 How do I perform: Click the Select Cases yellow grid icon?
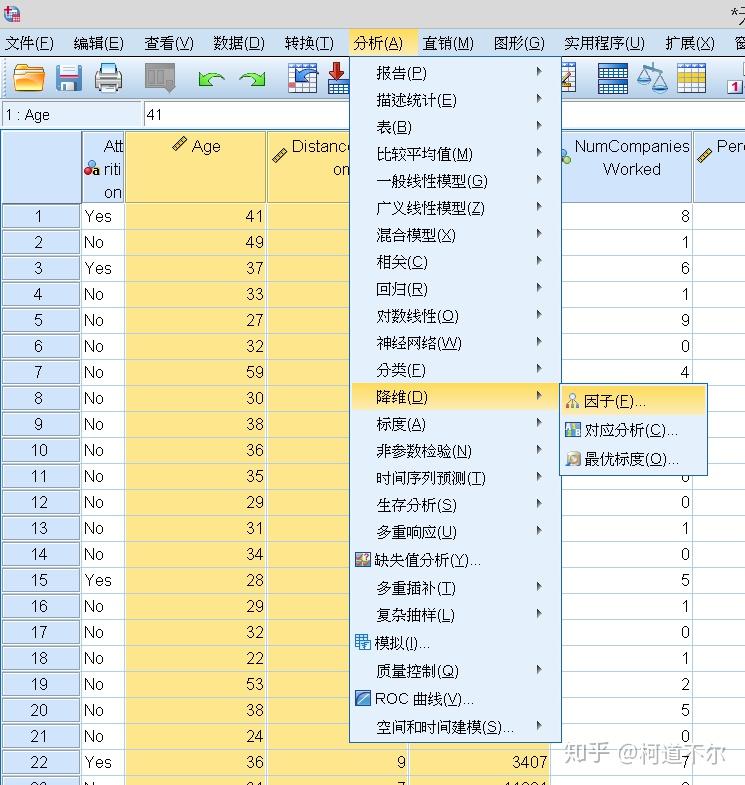tap(691, 78)
